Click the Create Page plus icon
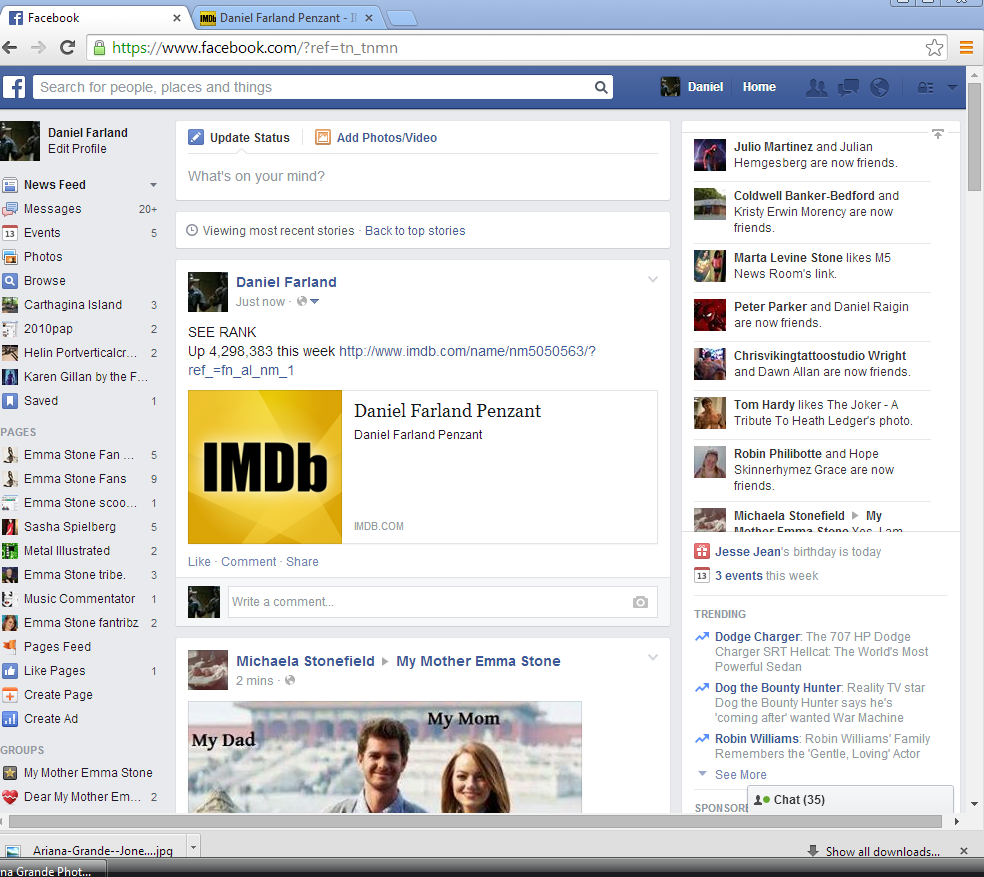 (9, 695)
